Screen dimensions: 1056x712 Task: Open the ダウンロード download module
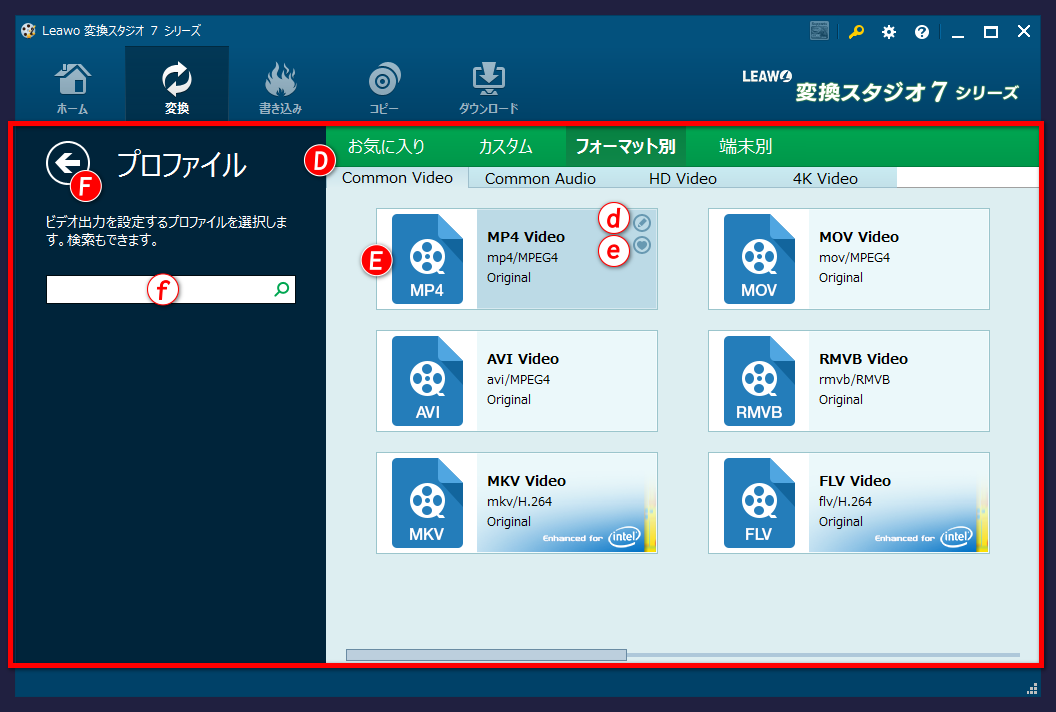tap(488, 88)
